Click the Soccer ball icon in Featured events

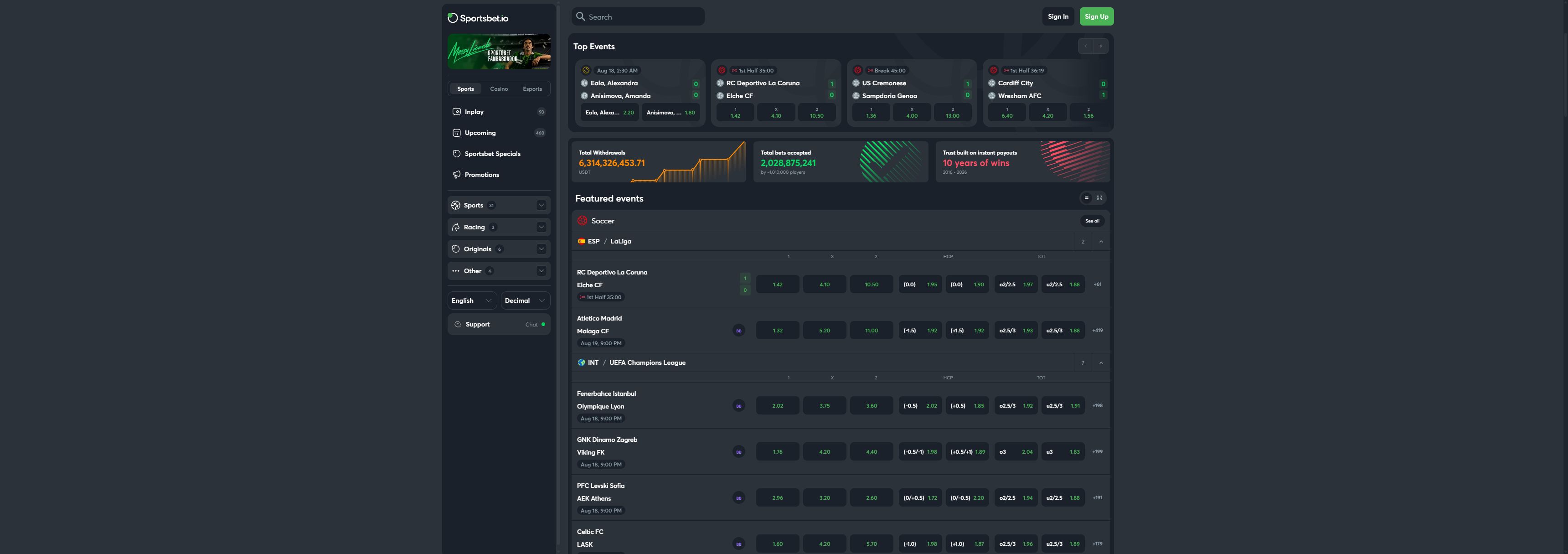pyautogui.click(x=583, y=221)
